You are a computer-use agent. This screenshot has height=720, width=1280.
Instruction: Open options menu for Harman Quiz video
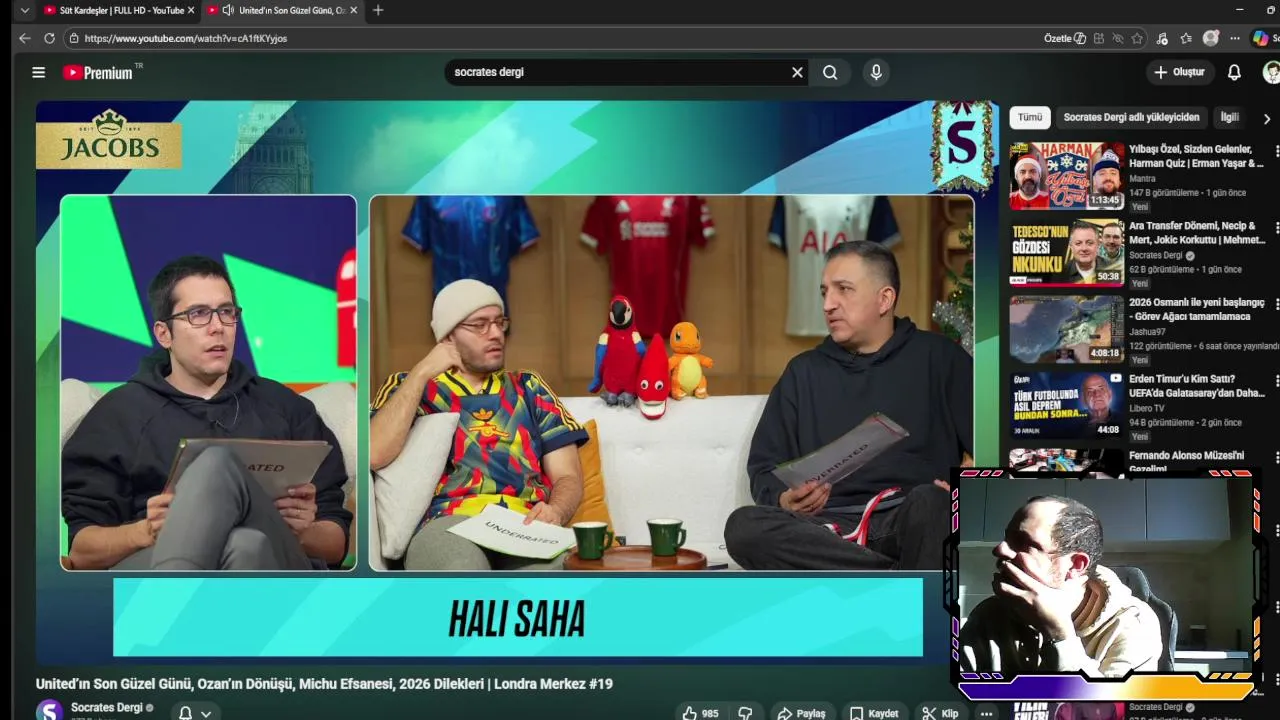point(1276,152)
